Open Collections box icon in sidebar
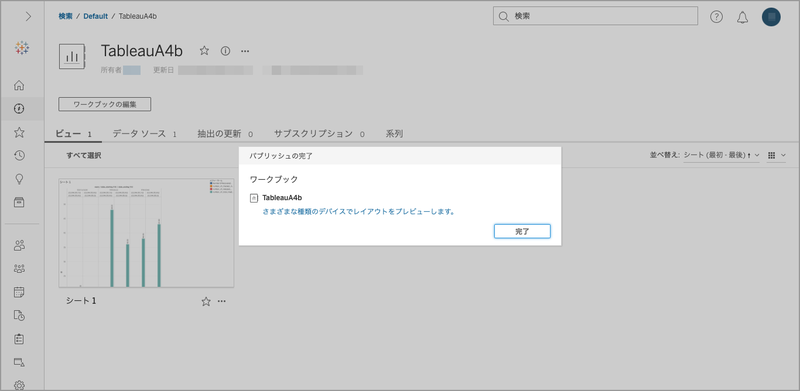The width and height of the screenshot is (800, 391). 19,203
